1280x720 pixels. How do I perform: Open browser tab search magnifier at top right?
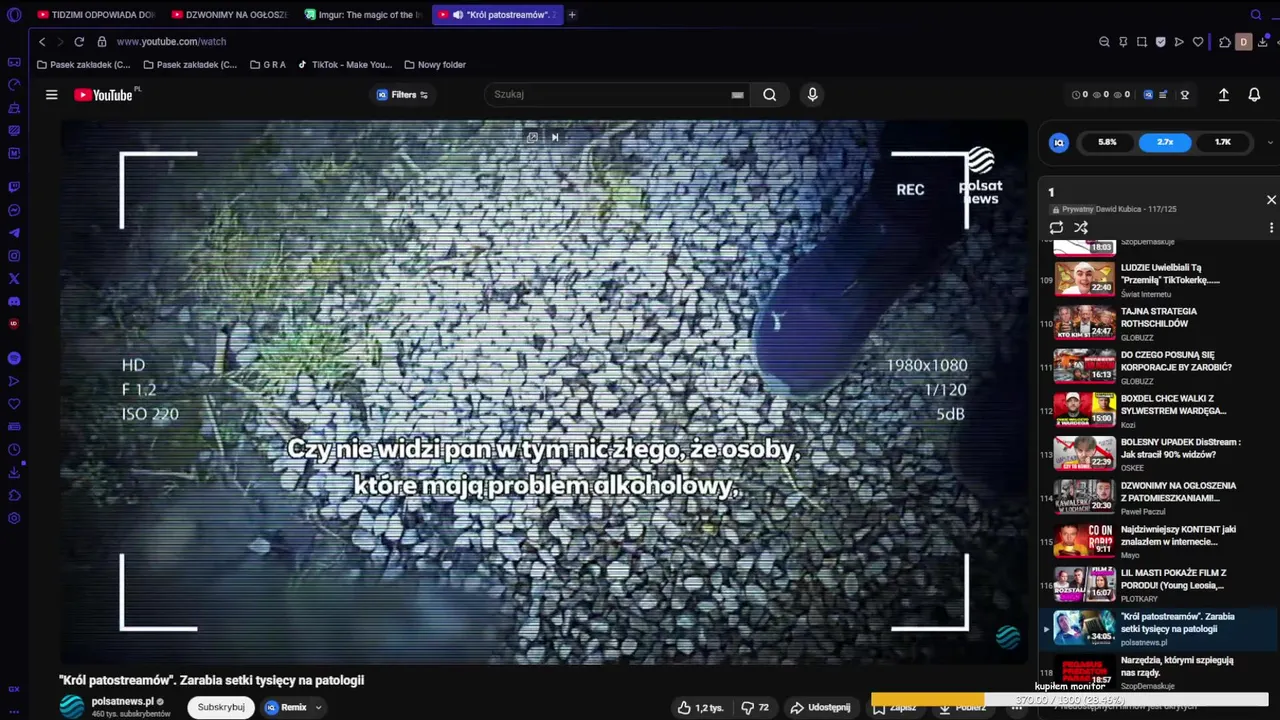1256,15
